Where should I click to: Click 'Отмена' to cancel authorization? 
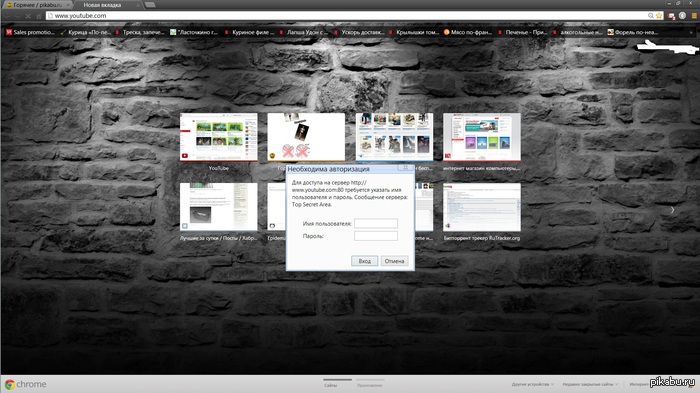pos(394,261)
